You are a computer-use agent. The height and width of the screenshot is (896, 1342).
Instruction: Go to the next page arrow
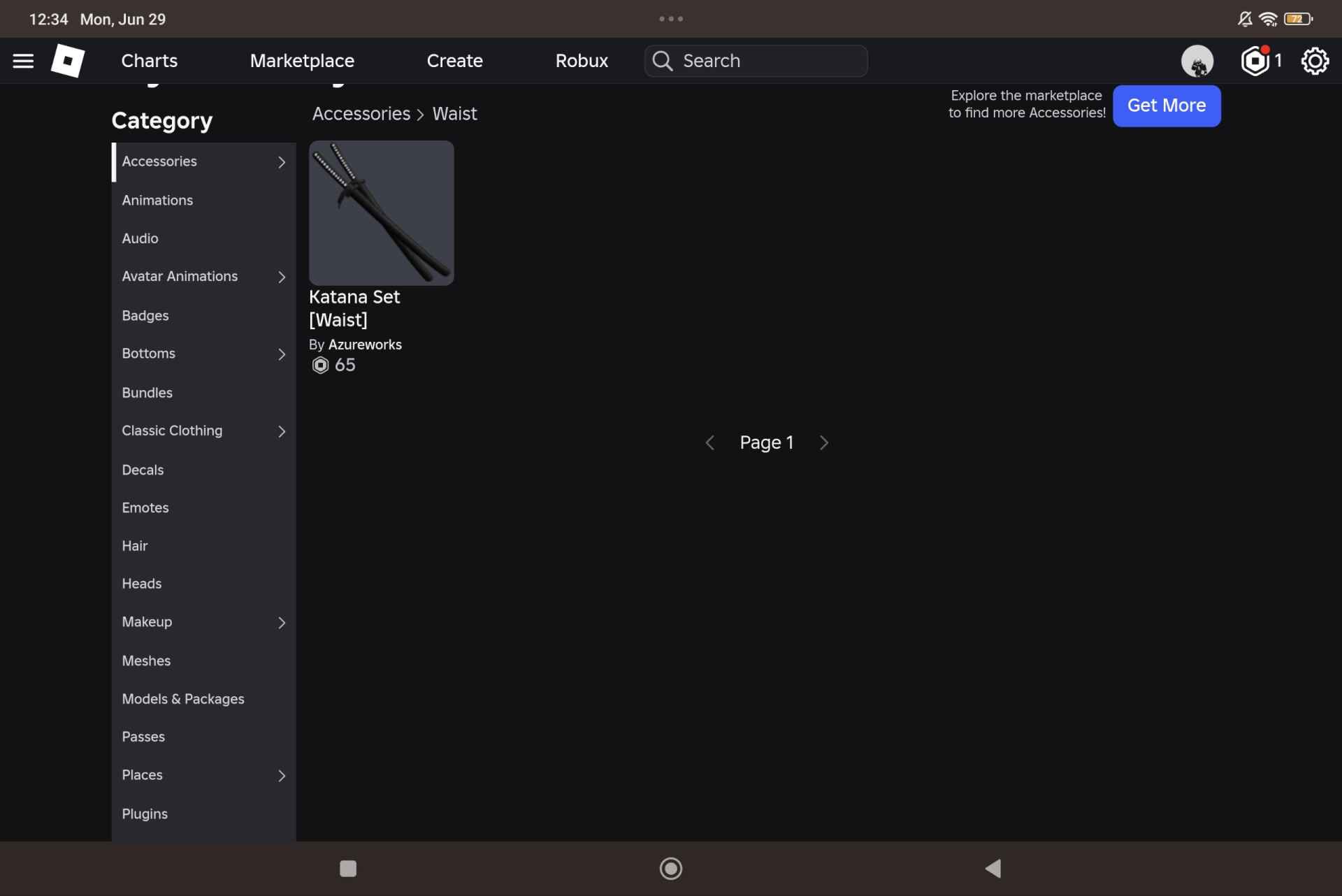tap(824, 442)
